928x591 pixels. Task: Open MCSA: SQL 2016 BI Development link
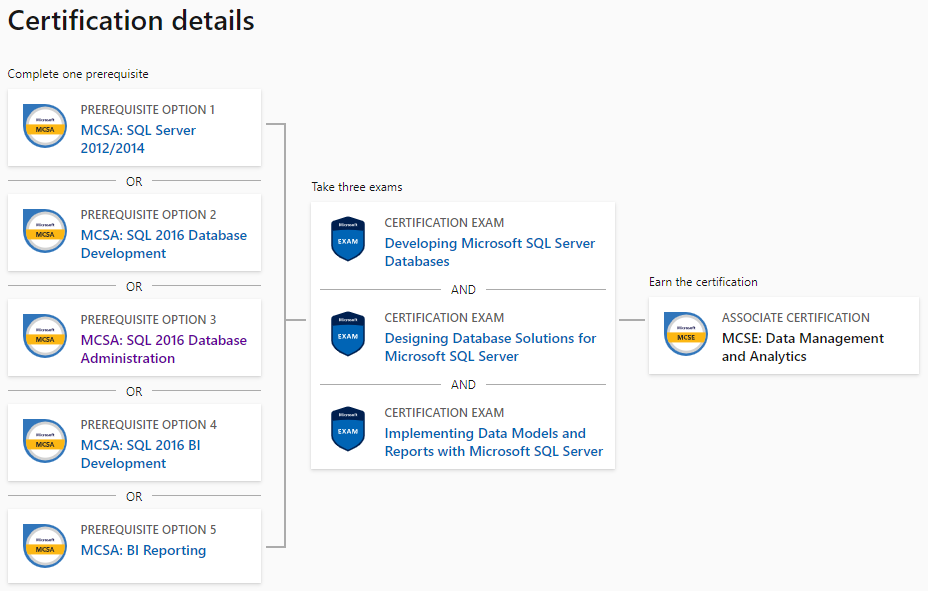coord(140,454)
